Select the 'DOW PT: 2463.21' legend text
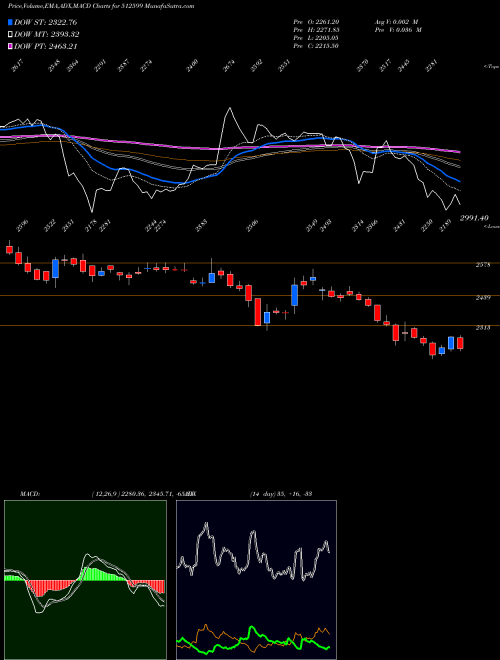The width and height of the screenshot is (500, 660). point(45,46)
